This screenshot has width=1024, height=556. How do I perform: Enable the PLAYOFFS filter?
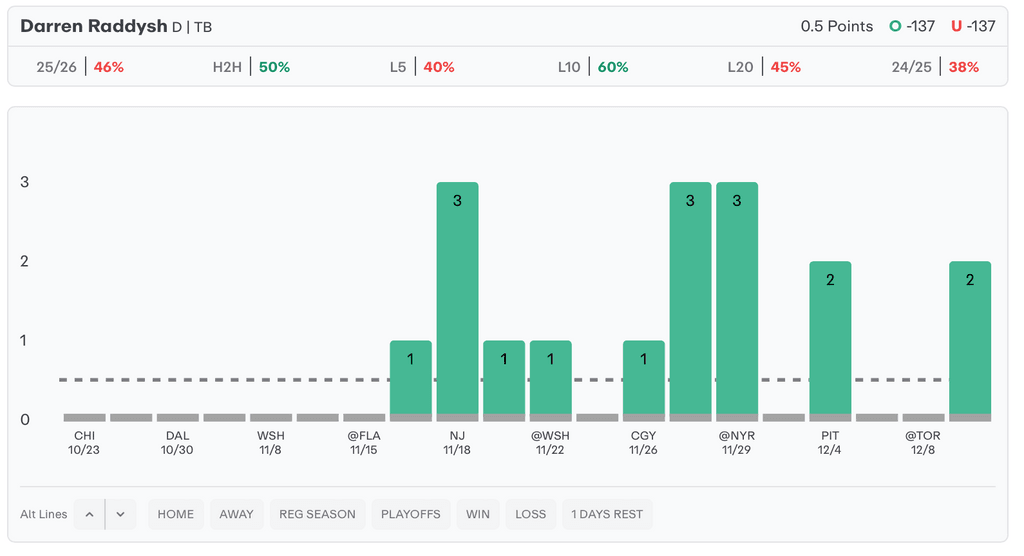[x=411, y=514]
